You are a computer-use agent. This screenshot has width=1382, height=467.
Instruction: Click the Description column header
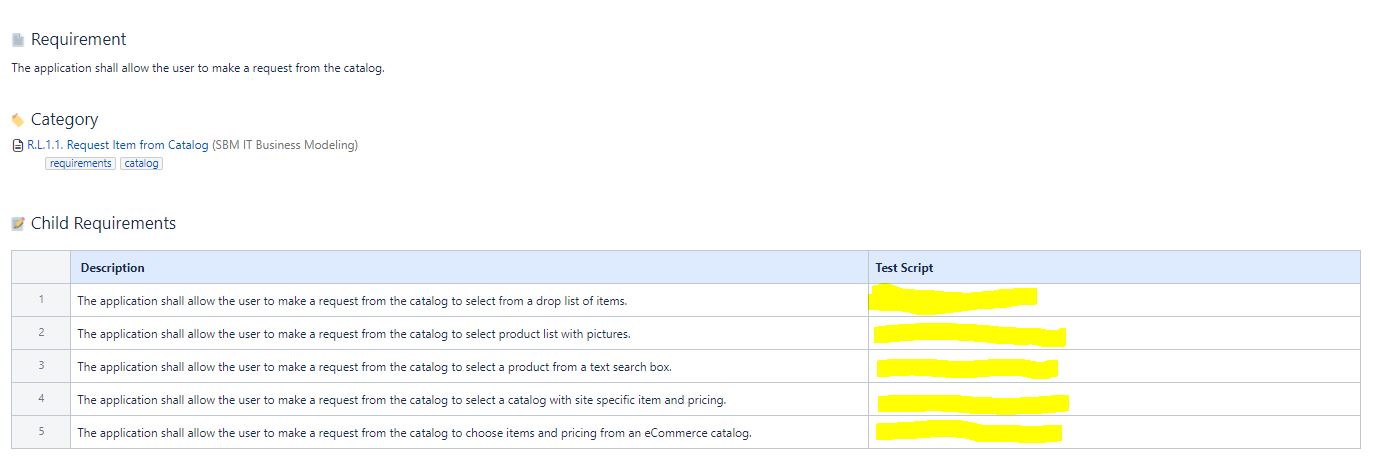469,267
